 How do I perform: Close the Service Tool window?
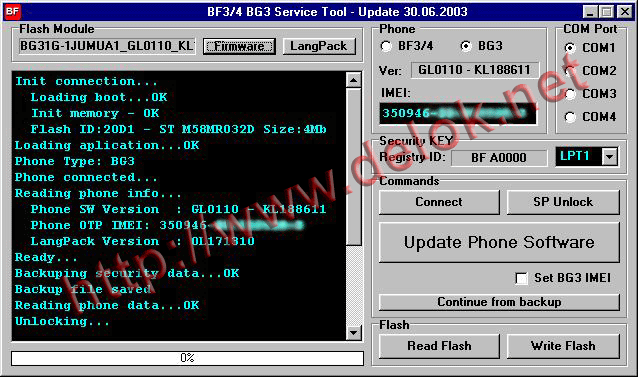pyautogui.click(x=625, y=12)
